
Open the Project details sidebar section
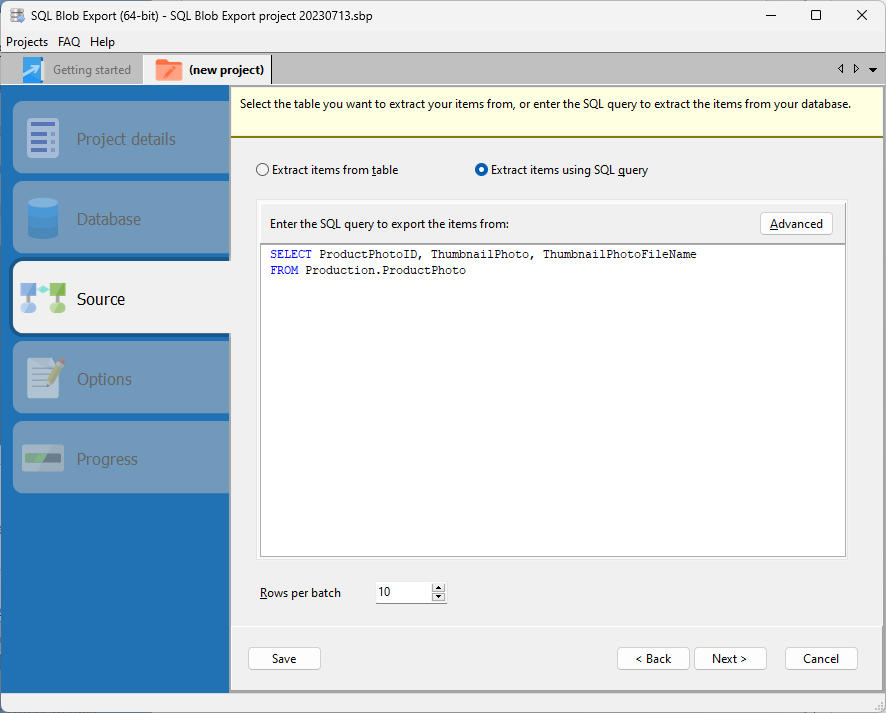(x=42, y=137)
